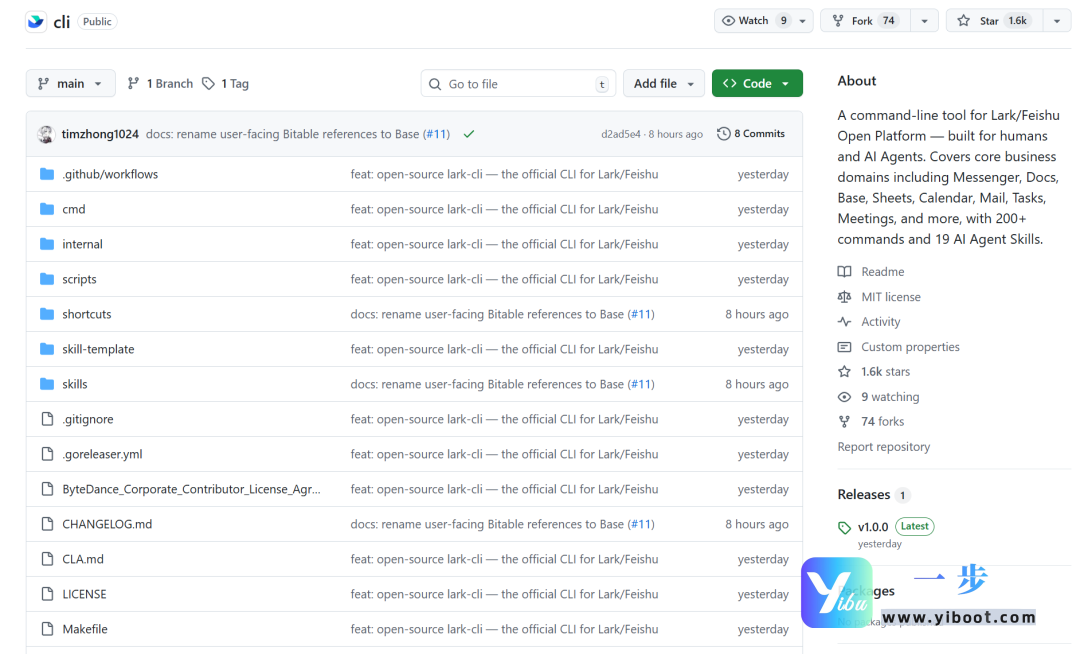The height and width of the screenshot is (654, 1080).
Task: Click the timzhong1024 author avatar
Action: [x=45, y=134]
